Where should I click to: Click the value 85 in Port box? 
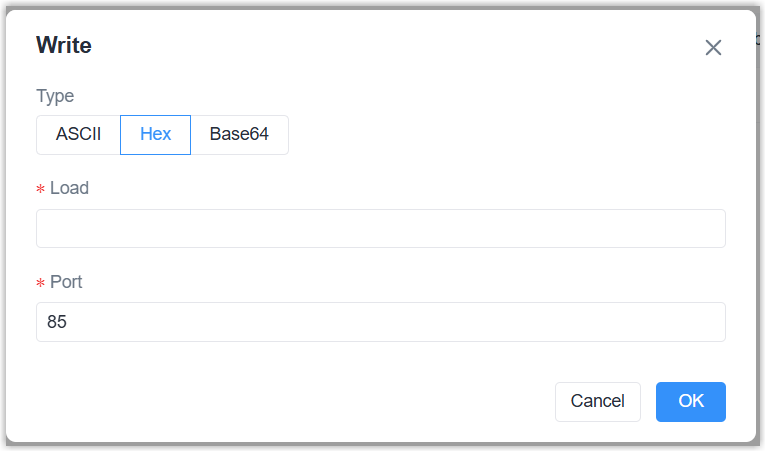coord(57,322)
